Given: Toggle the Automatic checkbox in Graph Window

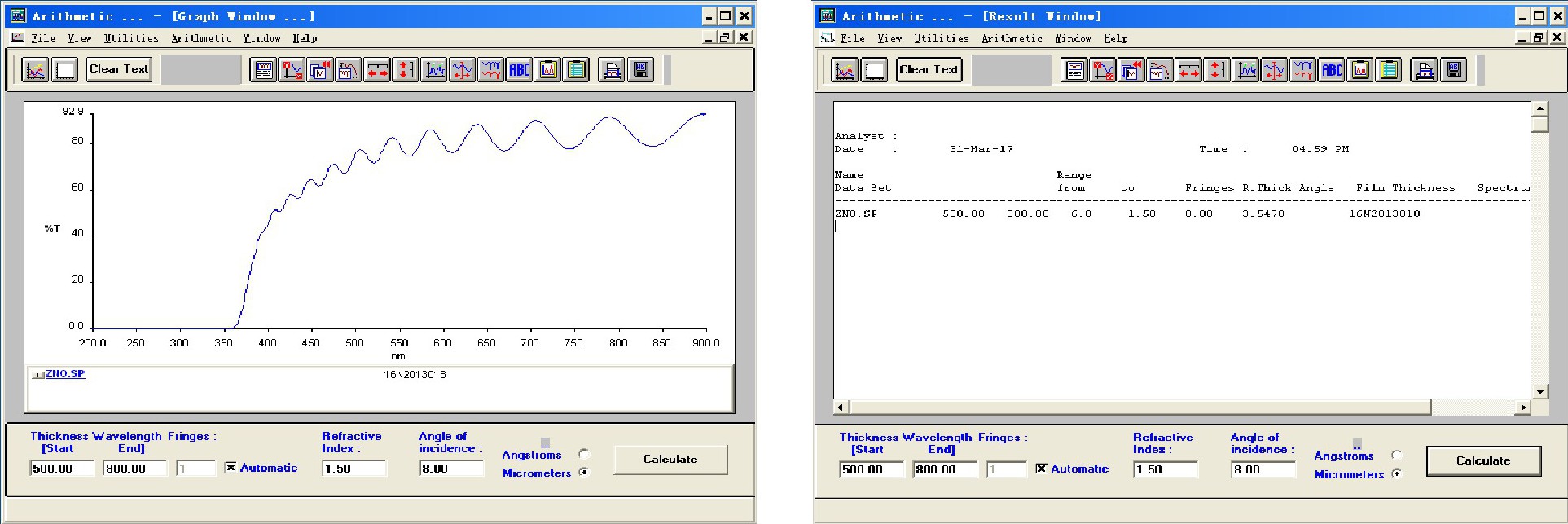Looking at the screenshot, I should point(231,468).
